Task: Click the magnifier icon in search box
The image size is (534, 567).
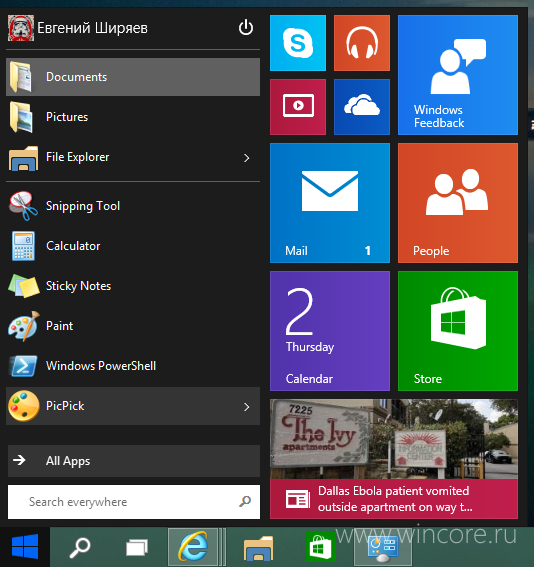Action: [x=245, y=501]
